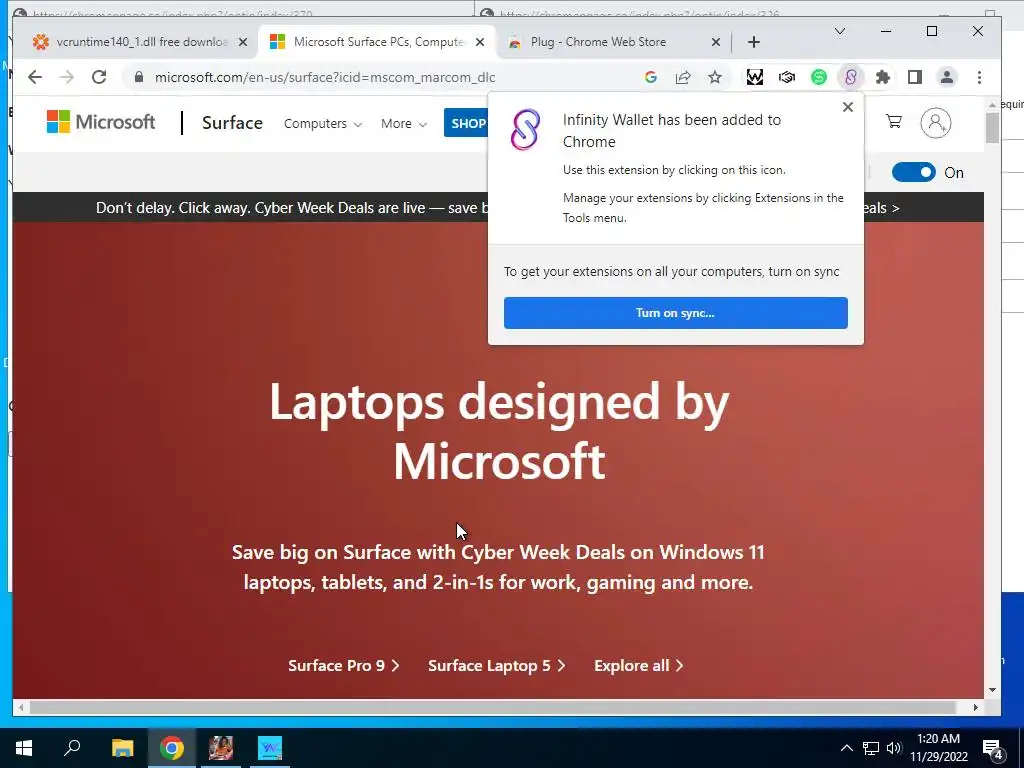
Task: Bookmark this page with the star icon
Action: point(715,77)
